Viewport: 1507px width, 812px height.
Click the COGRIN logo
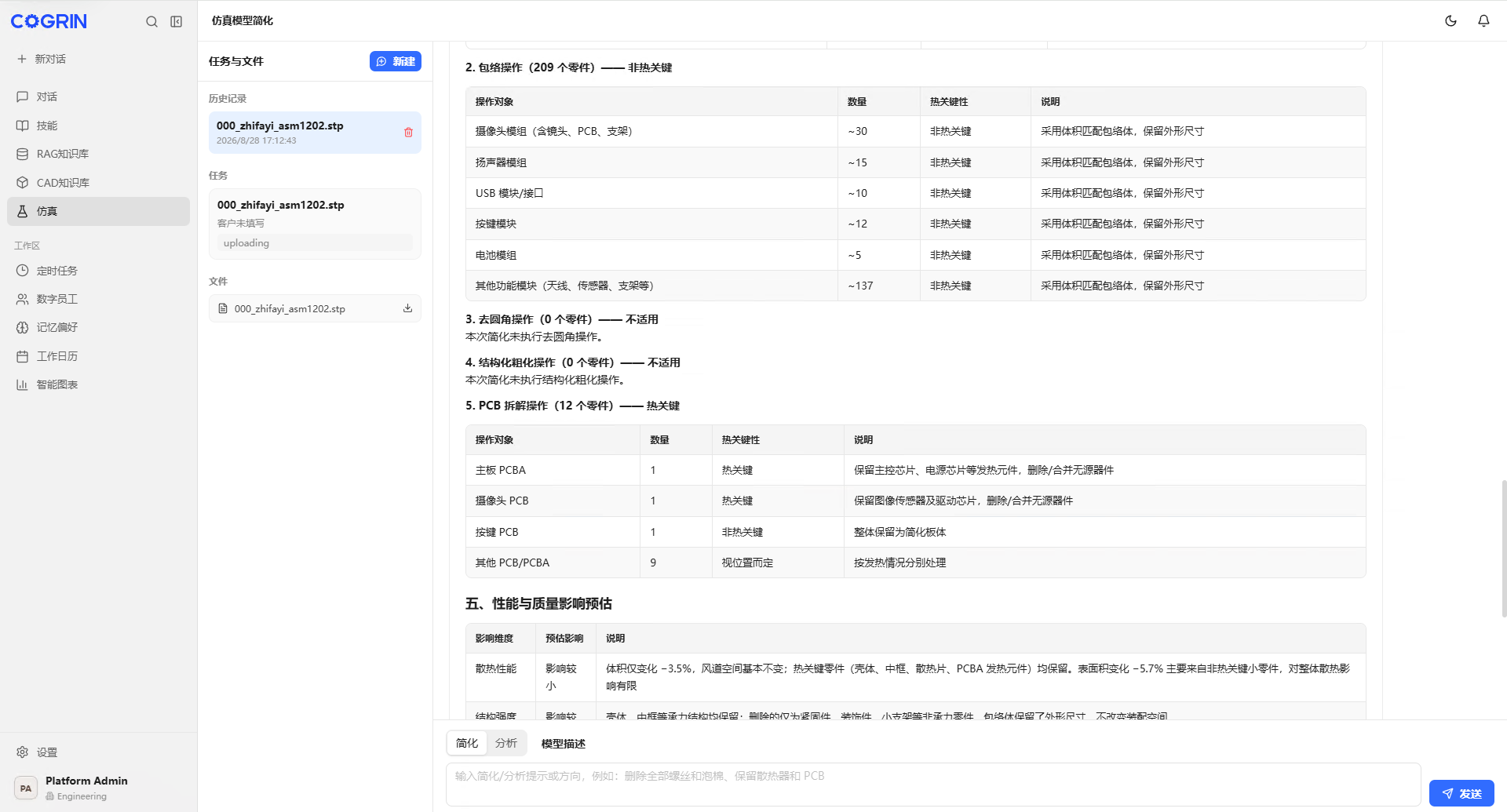[x=49, y=21]
